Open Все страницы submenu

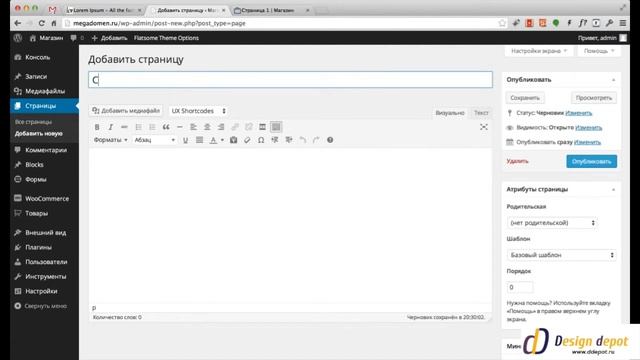pyautogui.click(x=33, y=122)
